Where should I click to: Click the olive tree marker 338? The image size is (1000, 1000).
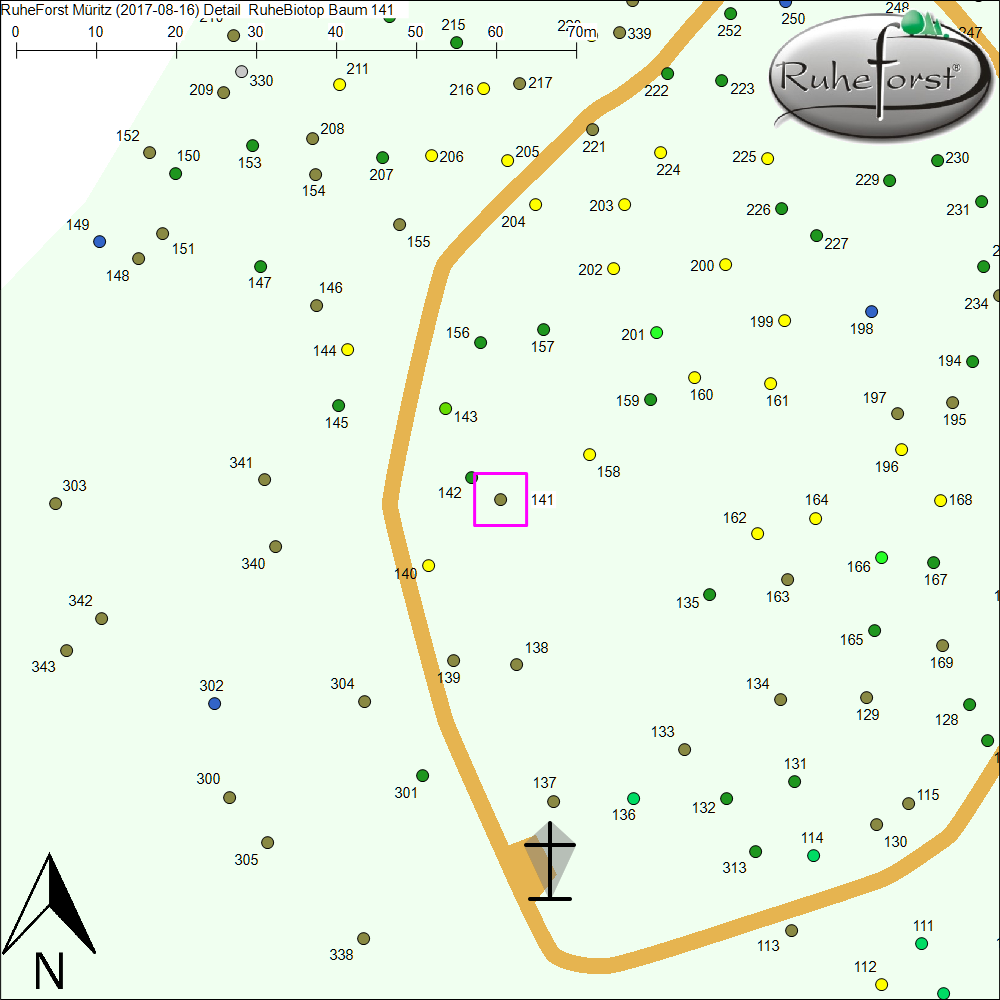tap(364, 939)
